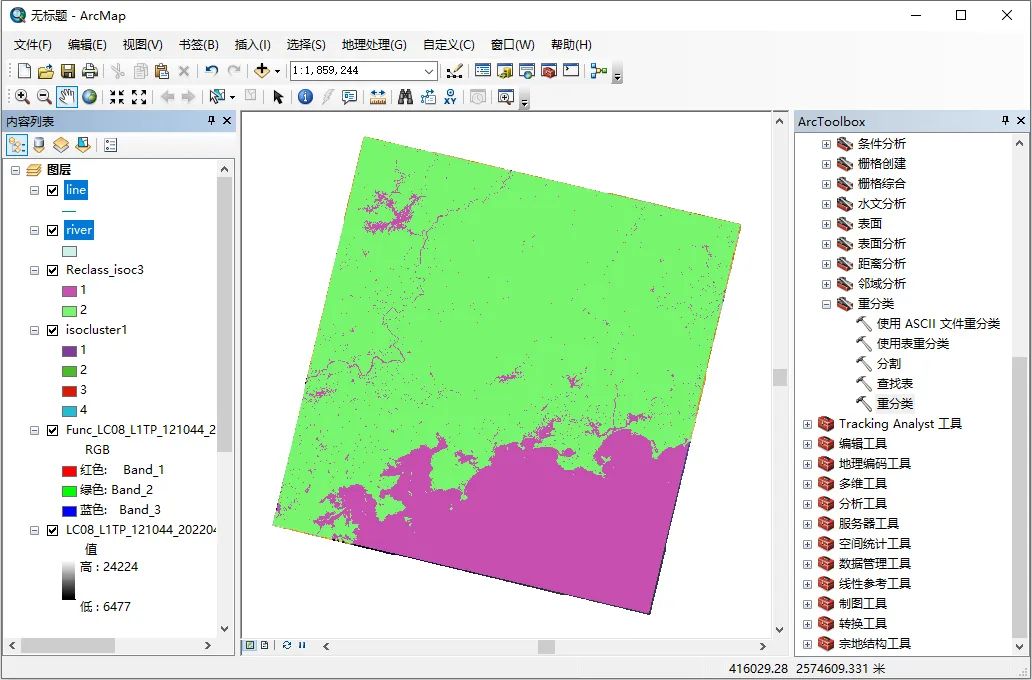Click the Undo arrow icon
This screenshot has width=1032, height=680.
211,70
